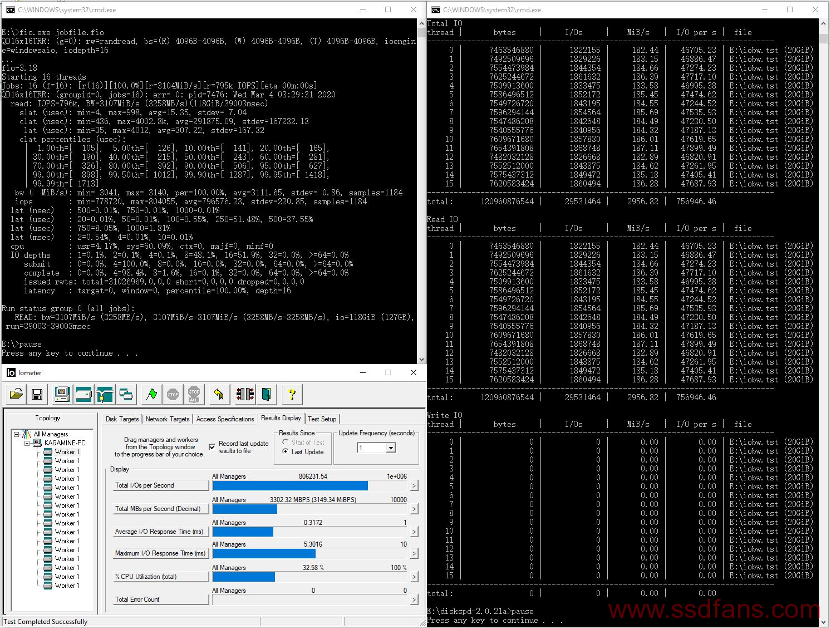Open system menu icon of diskspd cmd window
This screenshot has width=830, height=628.
436,10
